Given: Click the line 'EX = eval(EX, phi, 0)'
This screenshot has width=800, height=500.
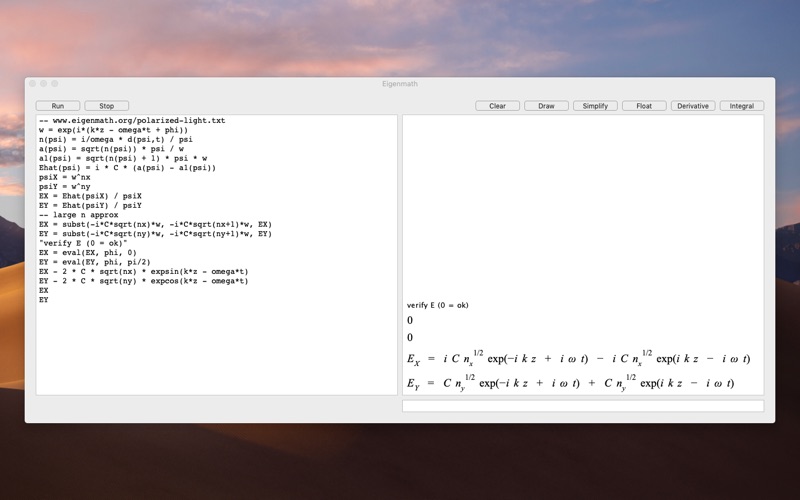Looking at the screenshot, I should (88, 253).
